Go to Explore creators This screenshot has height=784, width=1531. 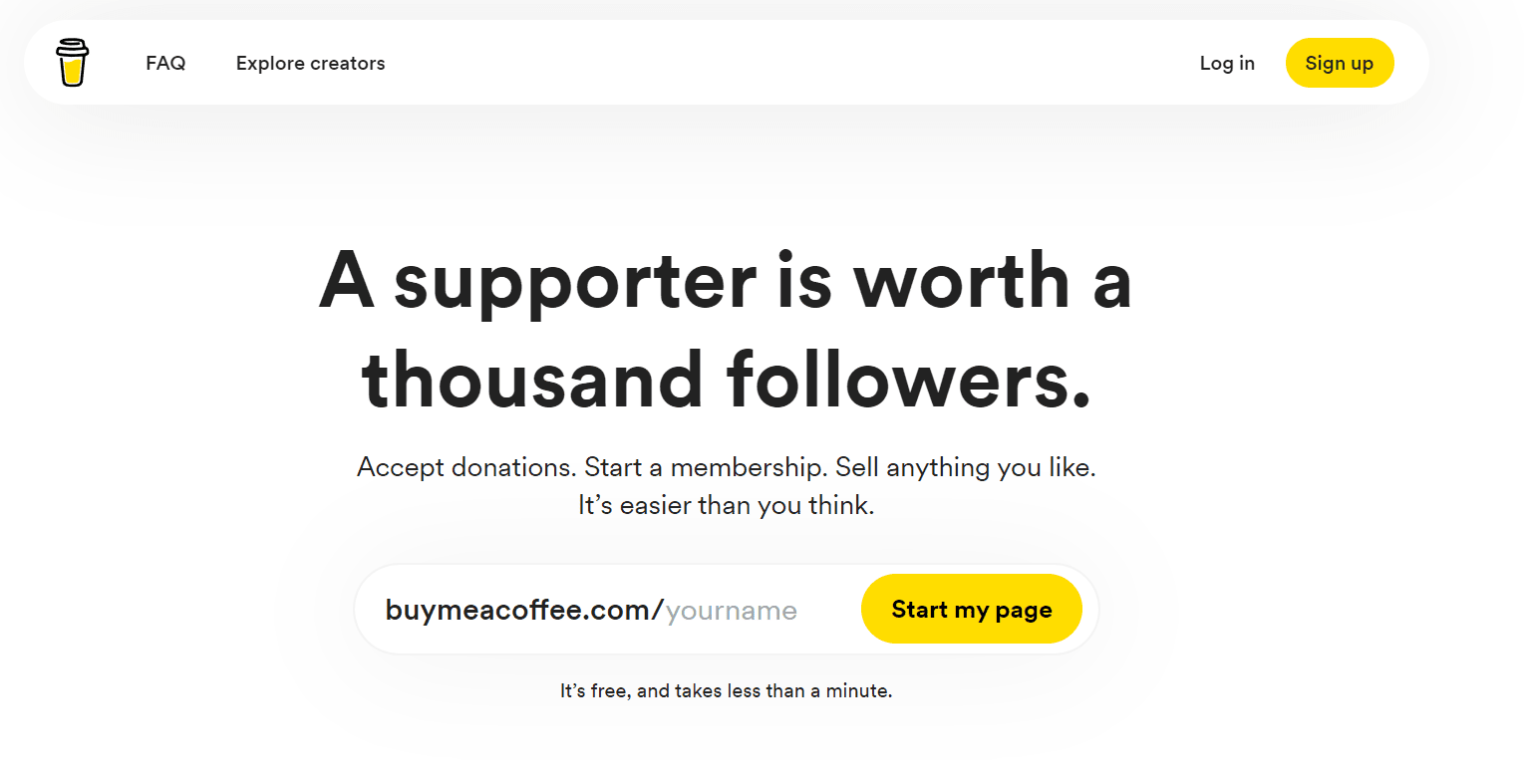[310, 63]
